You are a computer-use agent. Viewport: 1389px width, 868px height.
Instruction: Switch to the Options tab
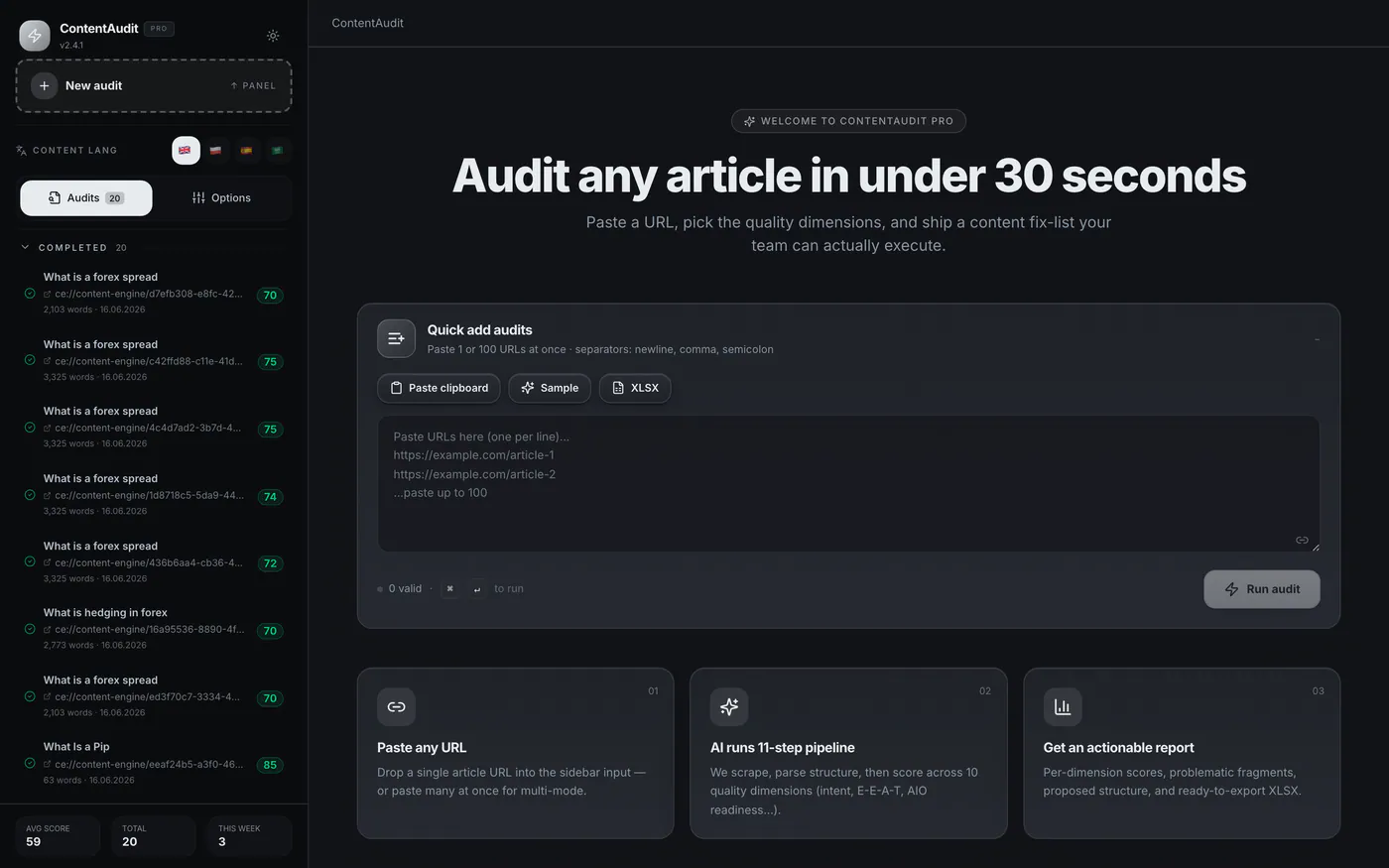pyautogui.click(x=221, y=198)
